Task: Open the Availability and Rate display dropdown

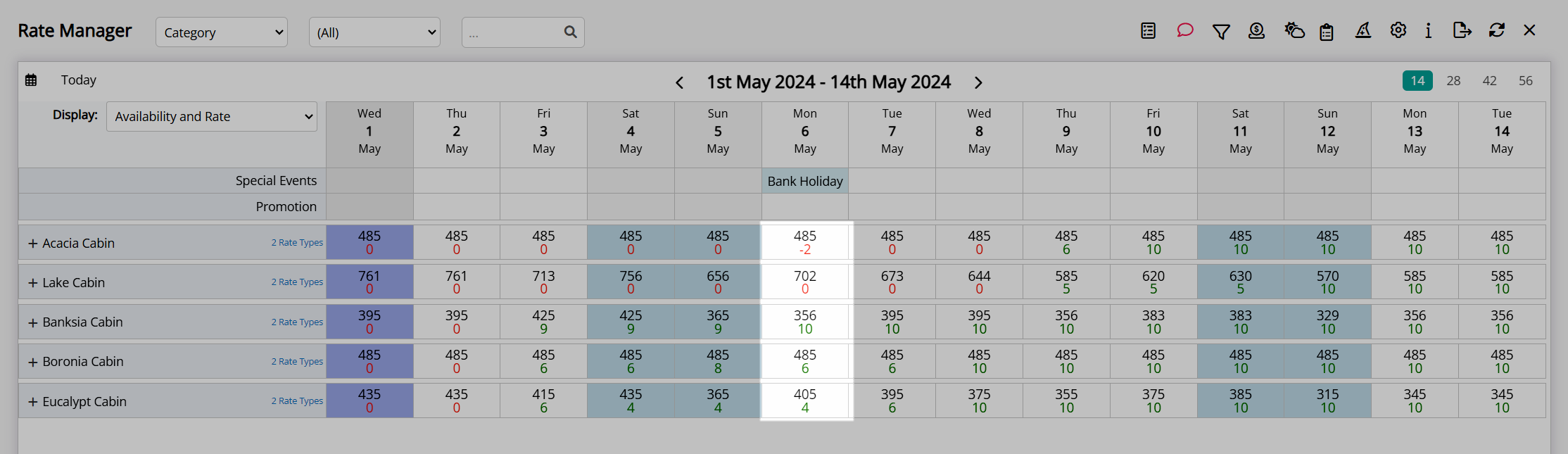Action: 212,117
